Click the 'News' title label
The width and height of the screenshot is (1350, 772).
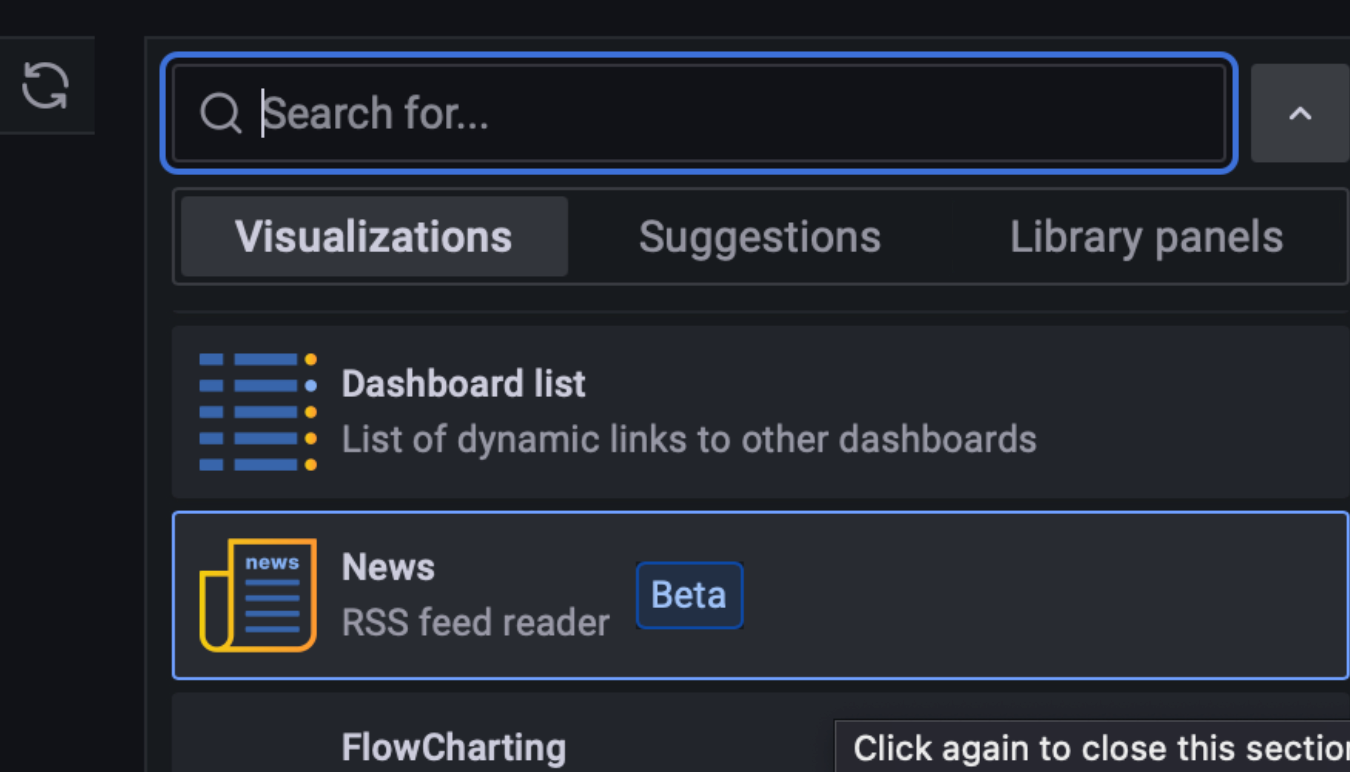tap(388, 567)
